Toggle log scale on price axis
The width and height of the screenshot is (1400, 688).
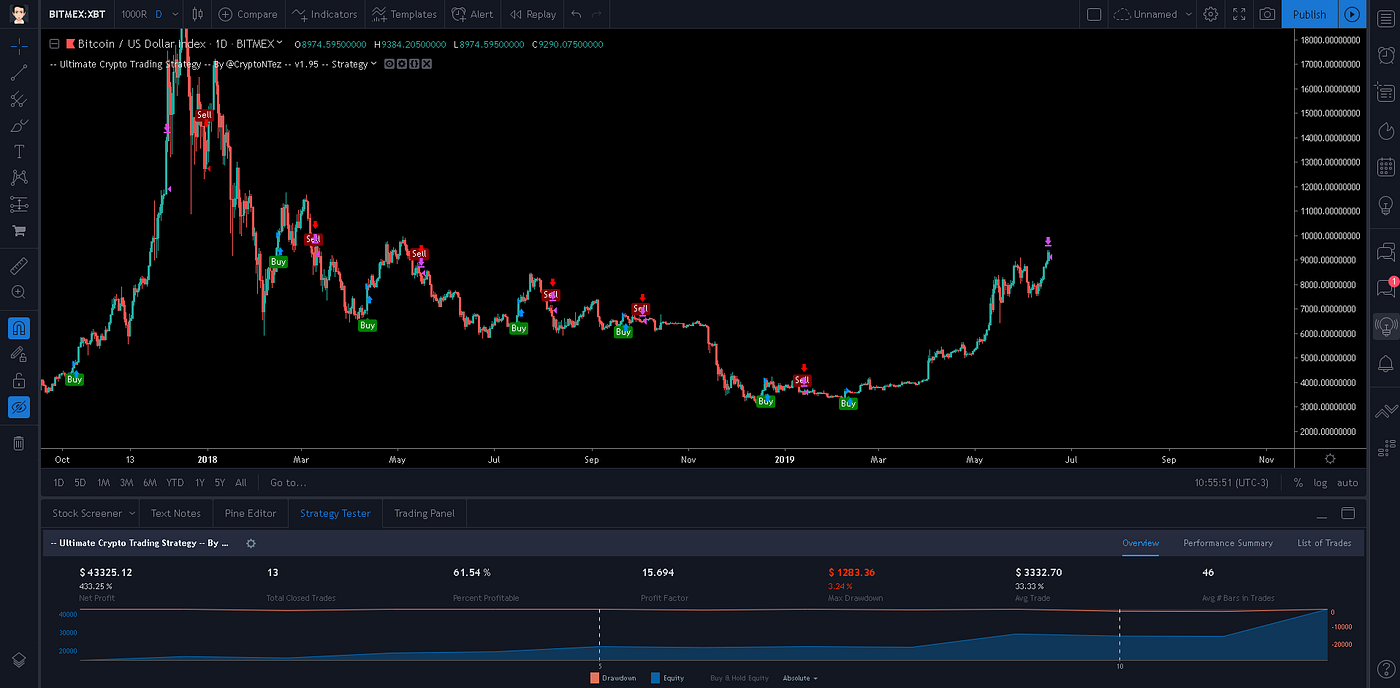click(1320, 483)
